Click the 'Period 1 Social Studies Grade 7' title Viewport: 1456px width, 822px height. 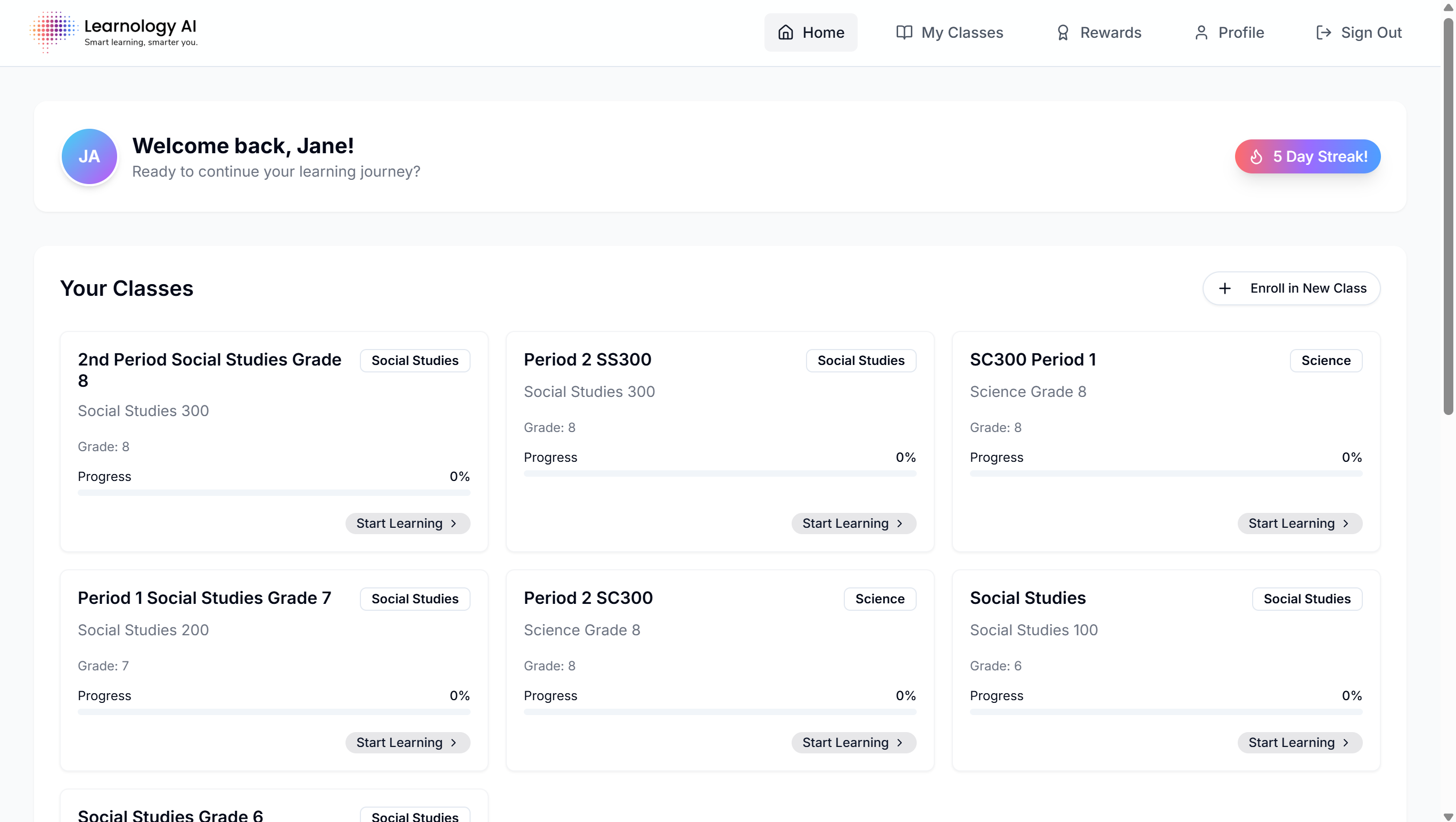click(204, 599)
